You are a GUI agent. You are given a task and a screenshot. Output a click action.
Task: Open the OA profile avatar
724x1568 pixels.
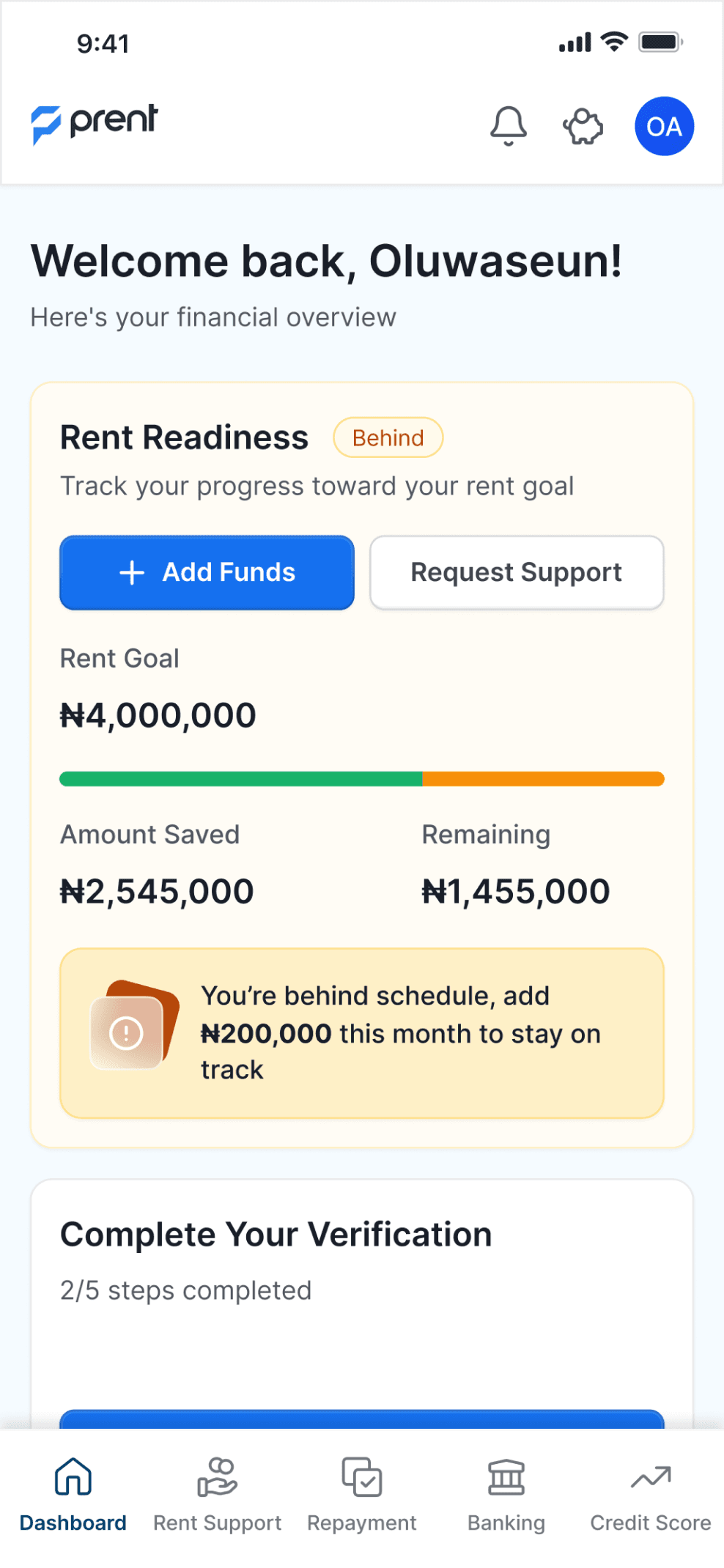664,126
